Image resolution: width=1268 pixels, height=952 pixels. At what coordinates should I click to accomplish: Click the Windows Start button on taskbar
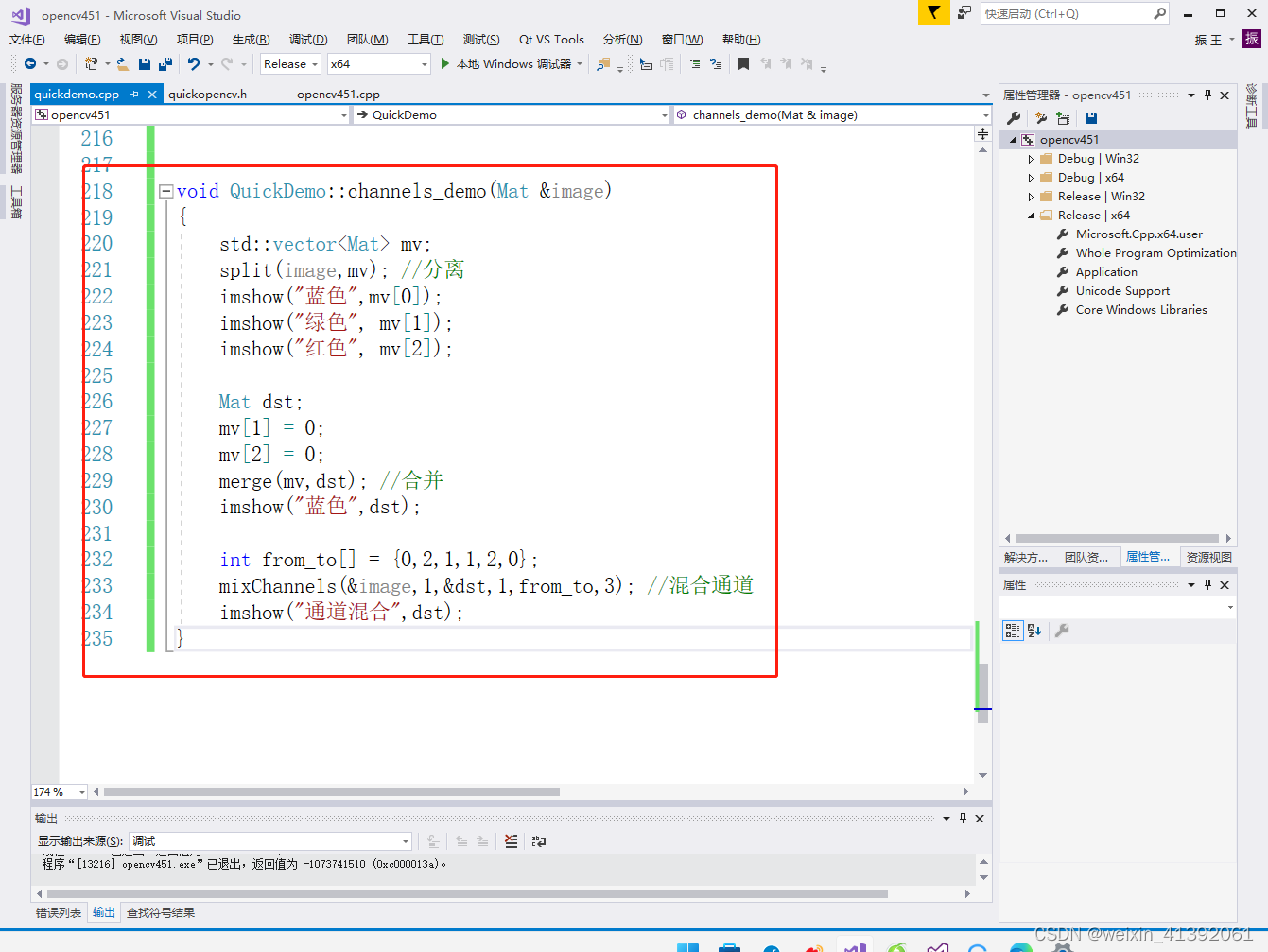coord(687,946)
